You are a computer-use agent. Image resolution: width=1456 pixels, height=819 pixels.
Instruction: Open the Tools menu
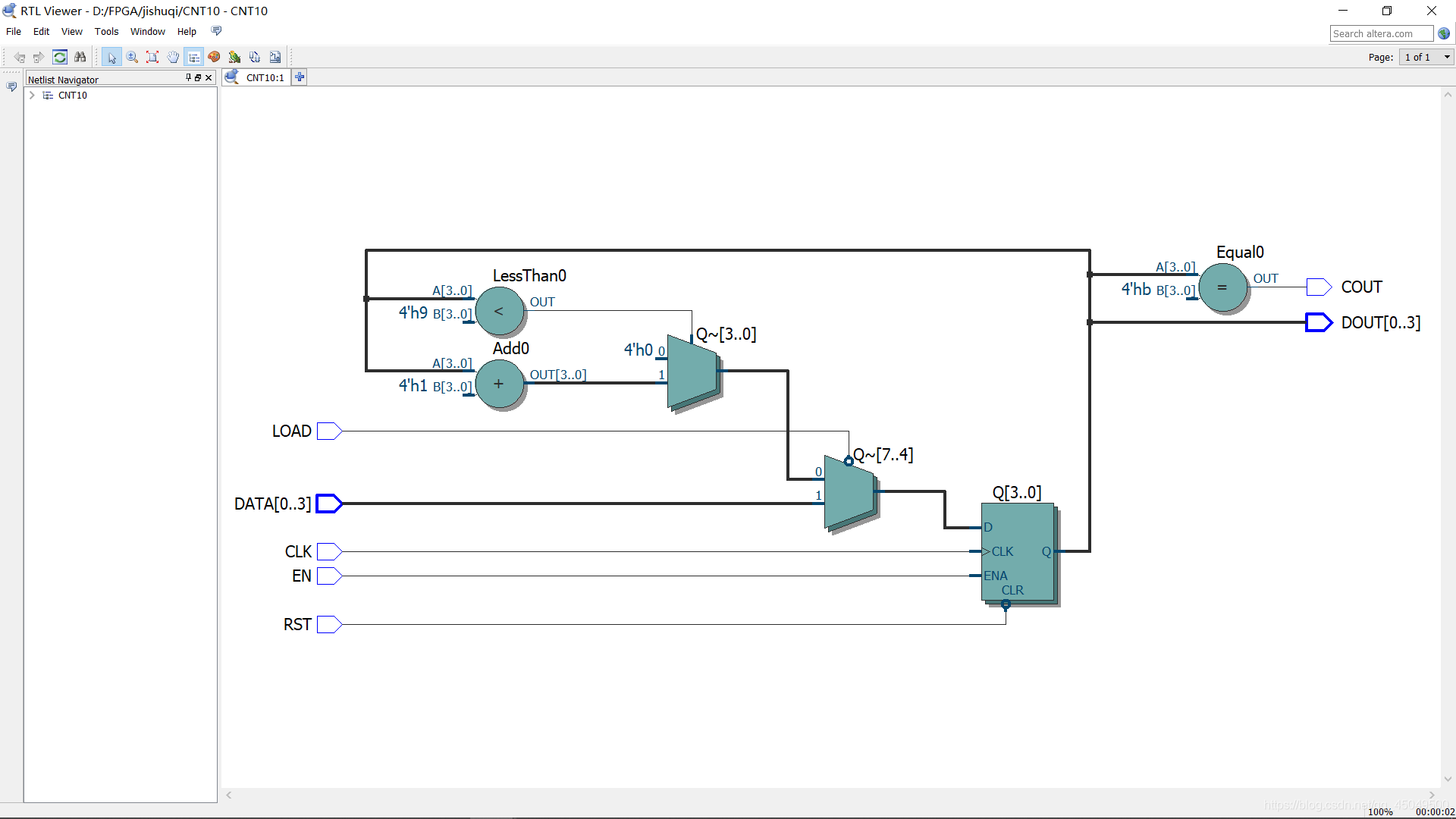click(x=106, y=31)
